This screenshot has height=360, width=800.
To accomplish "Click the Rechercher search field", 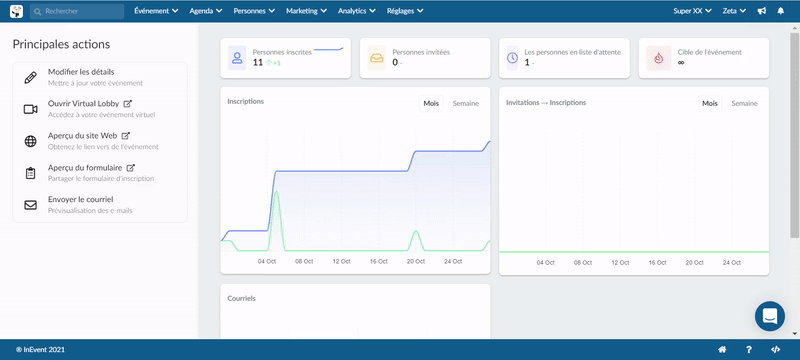I will click(77, 11).
